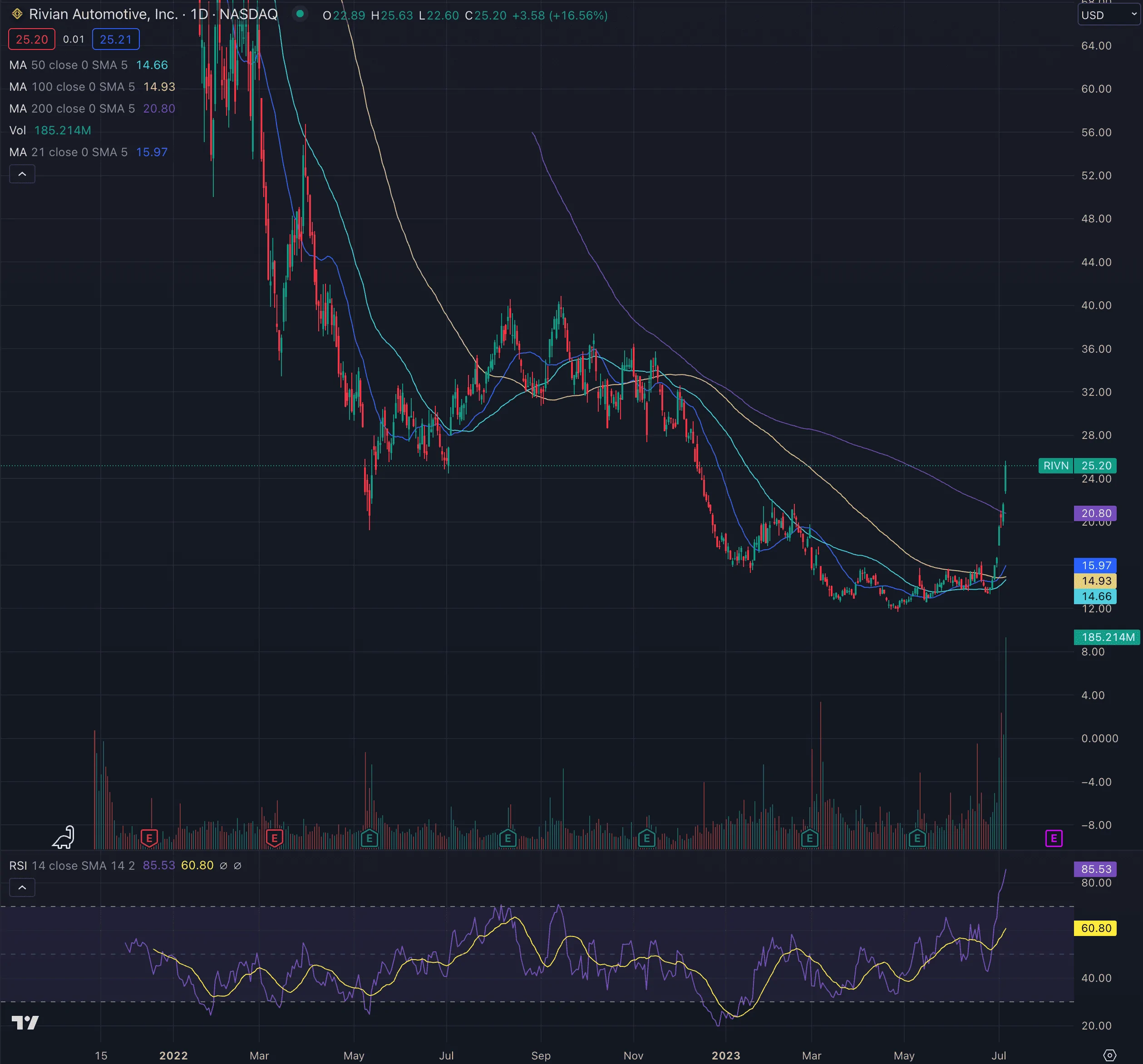Screen dimensions: 1143x1064
Task: Click the 0.01 spread value
Action: 74,39
